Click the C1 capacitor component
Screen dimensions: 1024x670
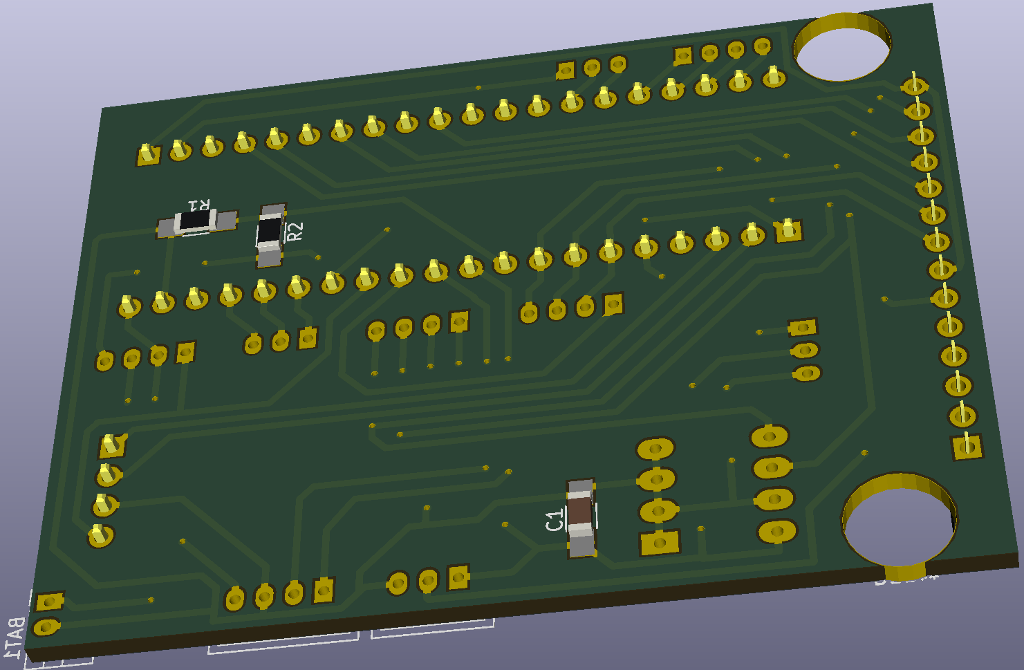581,517
